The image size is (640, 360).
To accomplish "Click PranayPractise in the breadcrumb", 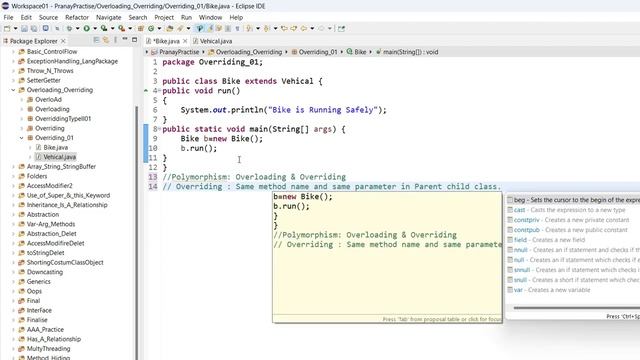I will pyautogui.click(x=179, y=52).
